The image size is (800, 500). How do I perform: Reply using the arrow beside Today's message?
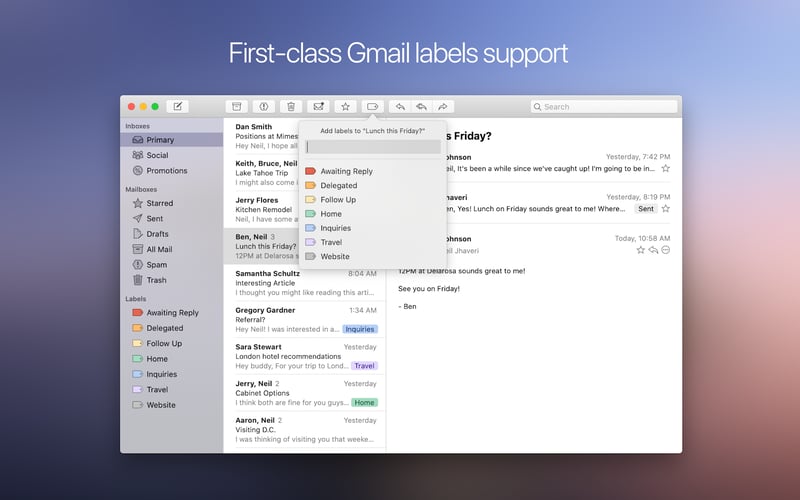[653, 250]
